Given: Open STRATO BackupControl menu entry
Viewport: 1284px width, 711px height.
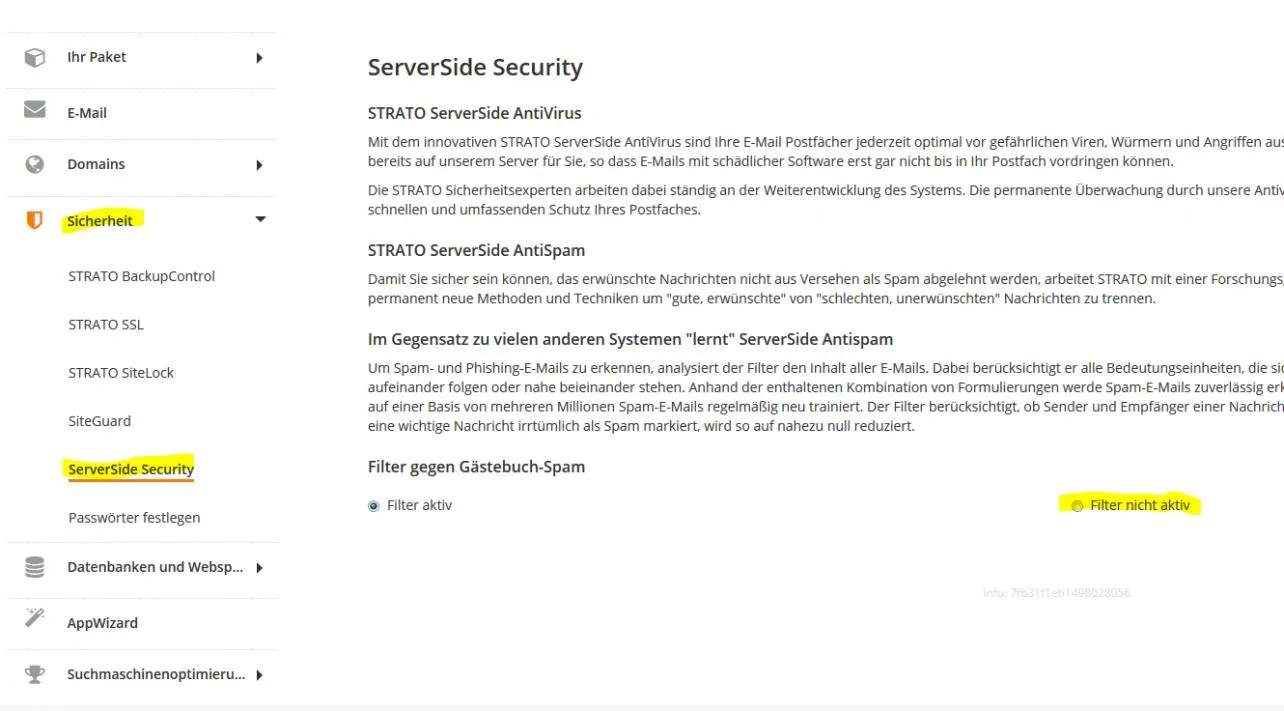Looking at the screenshot, I should pyautogui.click(x=141, y=276).
